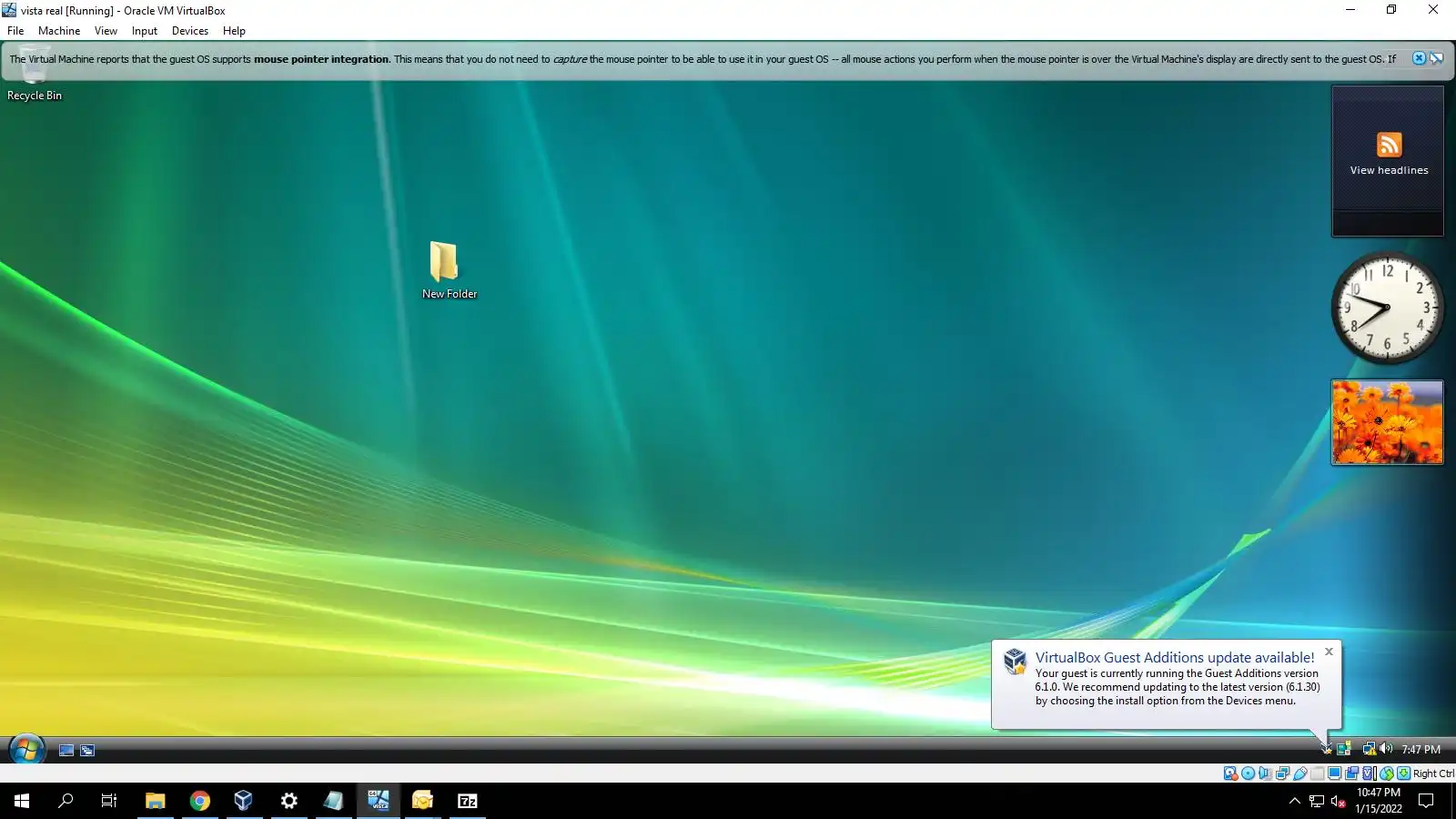The width and height of the screenshot is (1456, 819).
Task: Click the Right Ctrl host key label
Action: [x=1433, y=773]
